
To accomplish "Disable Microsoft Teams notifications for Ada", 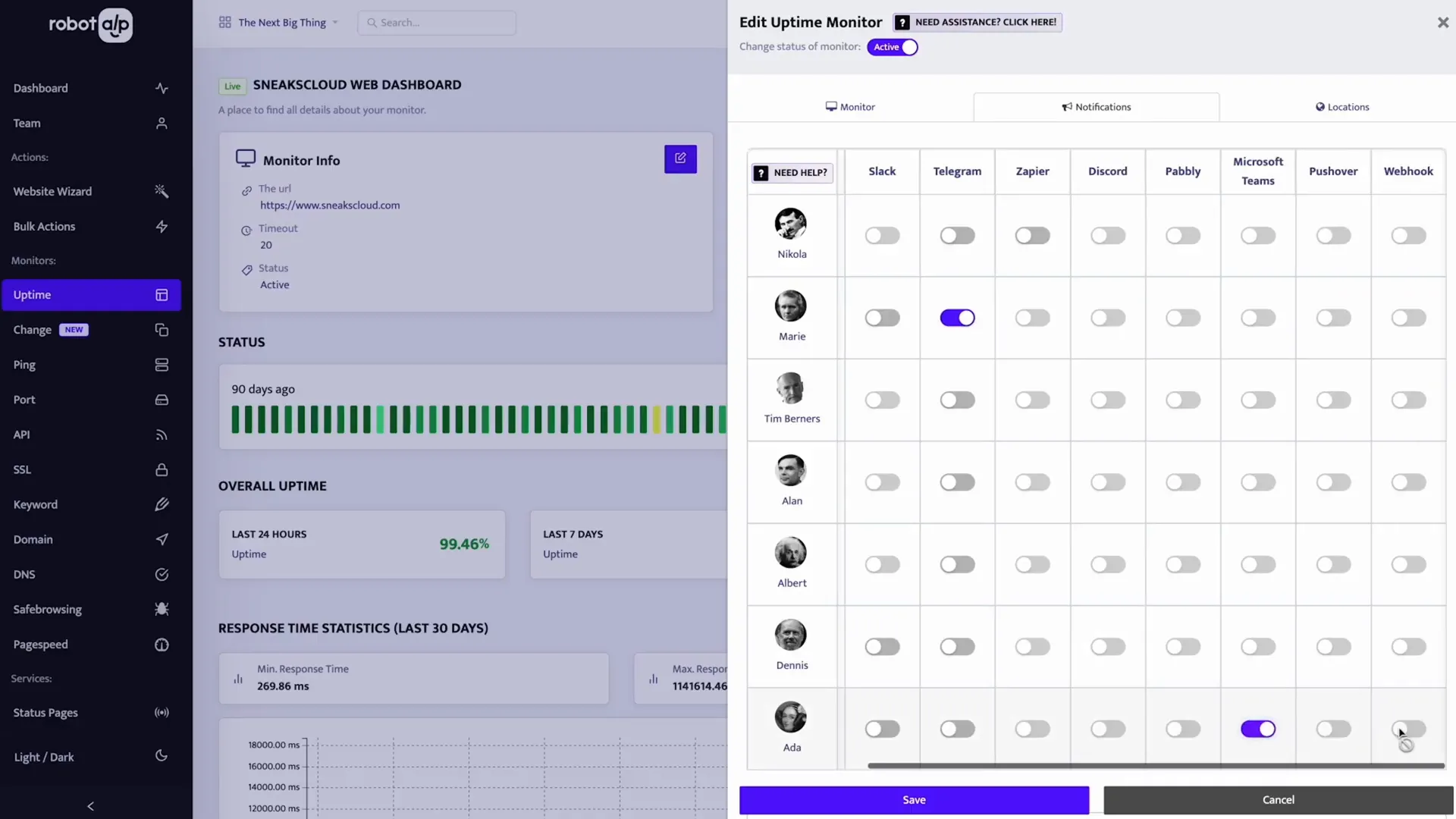I will (1258, 729).
